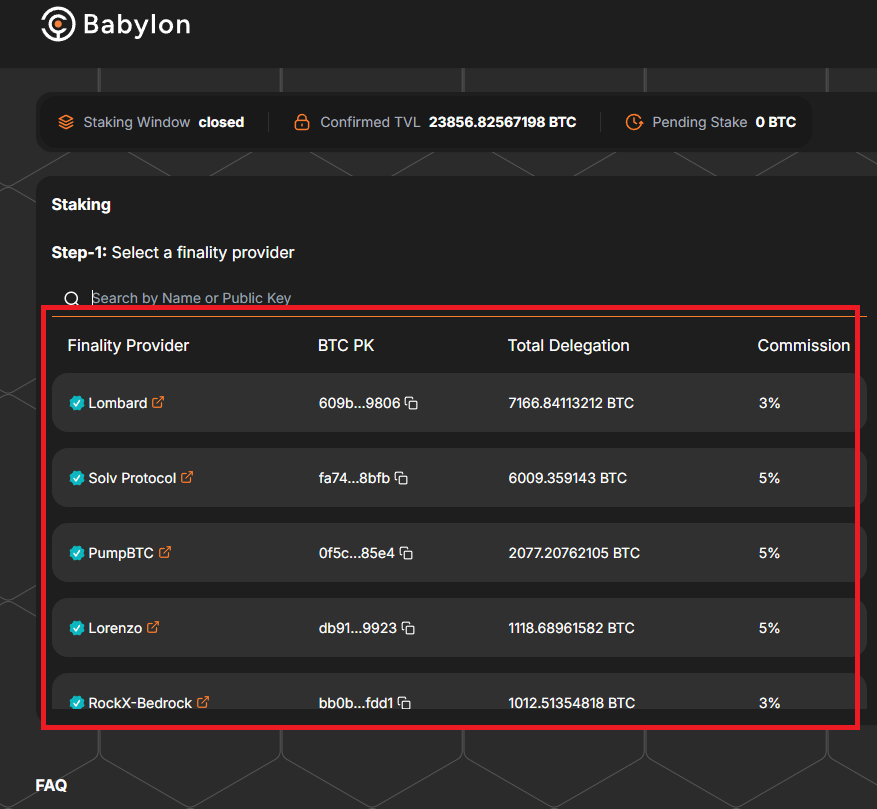
Task: Open RockX-Bedrock external link icon
Action: [x=203, y=702]
